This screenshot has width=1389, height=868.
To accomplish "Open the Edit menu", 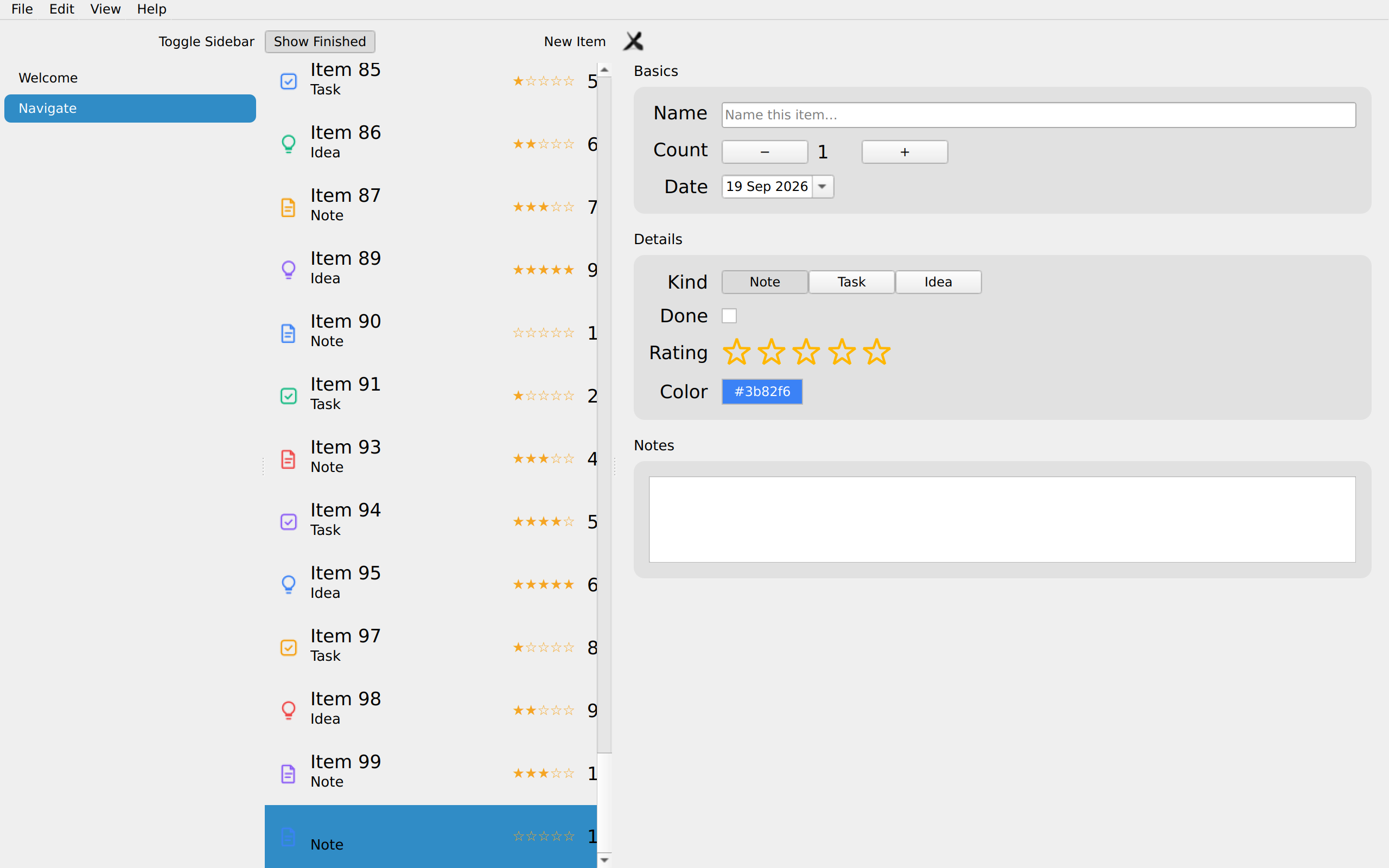I will click(61, 9).
